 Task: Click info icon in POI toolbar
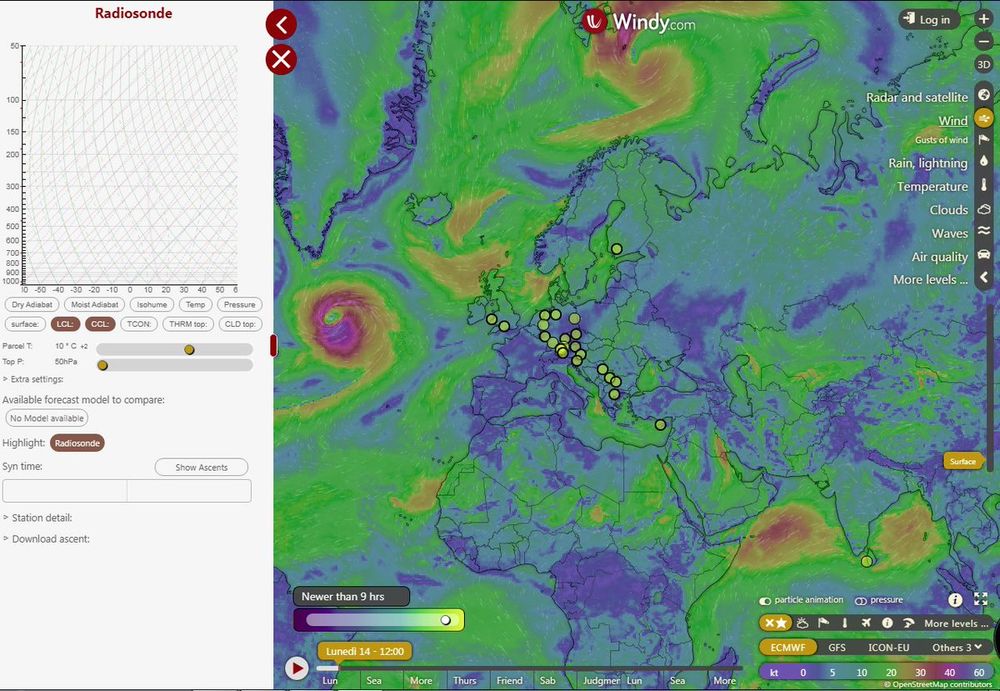886,623
